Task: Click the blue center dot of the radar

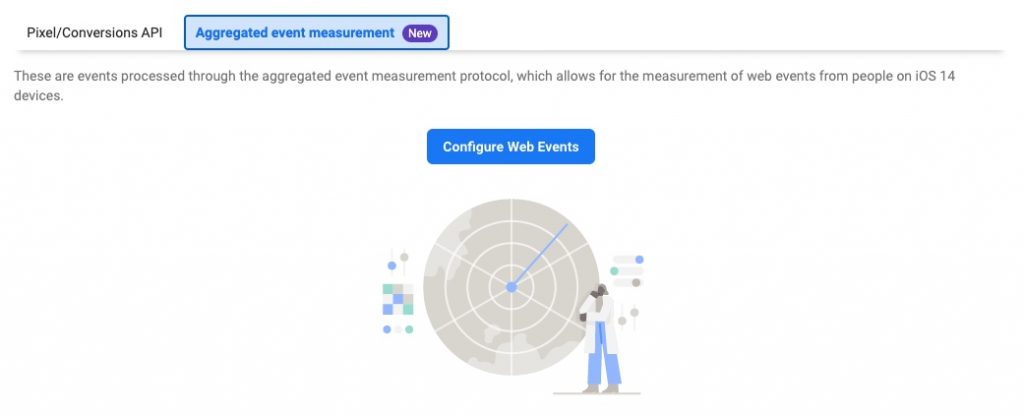Action: tap(511, 287)
